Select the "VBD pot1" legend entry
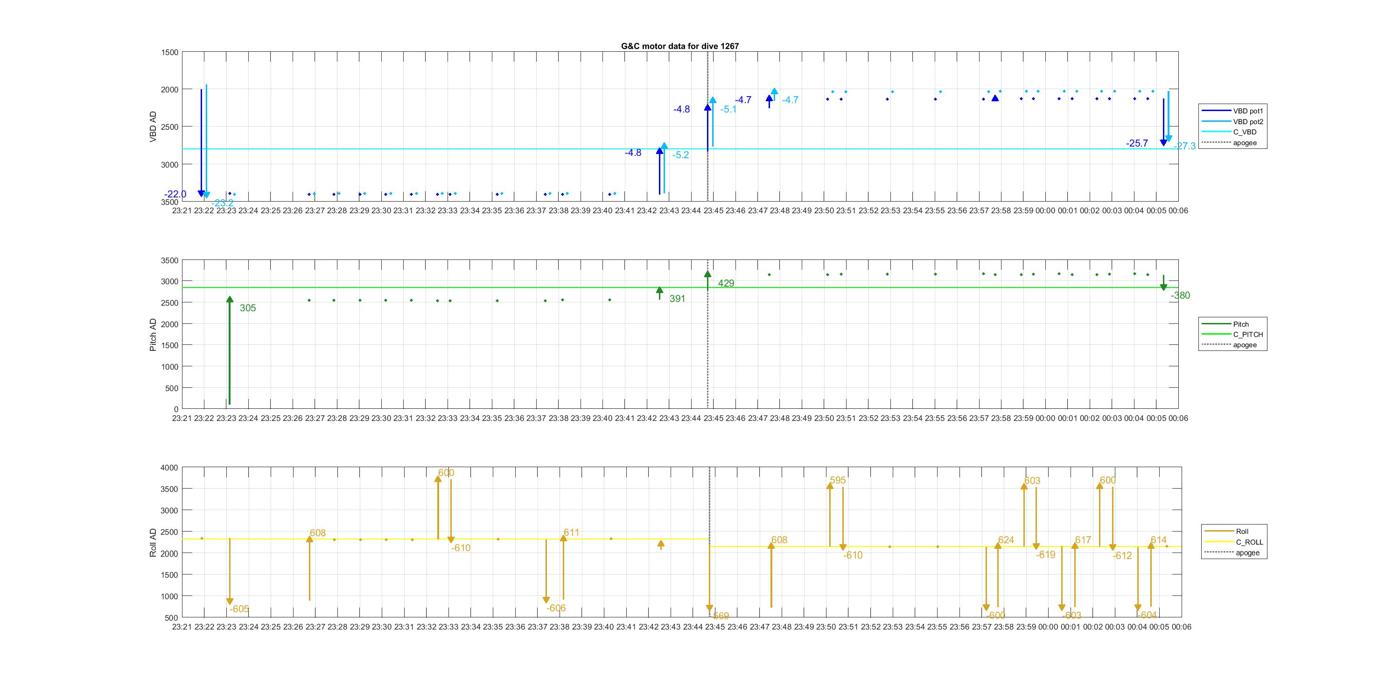 (1234, 111)
